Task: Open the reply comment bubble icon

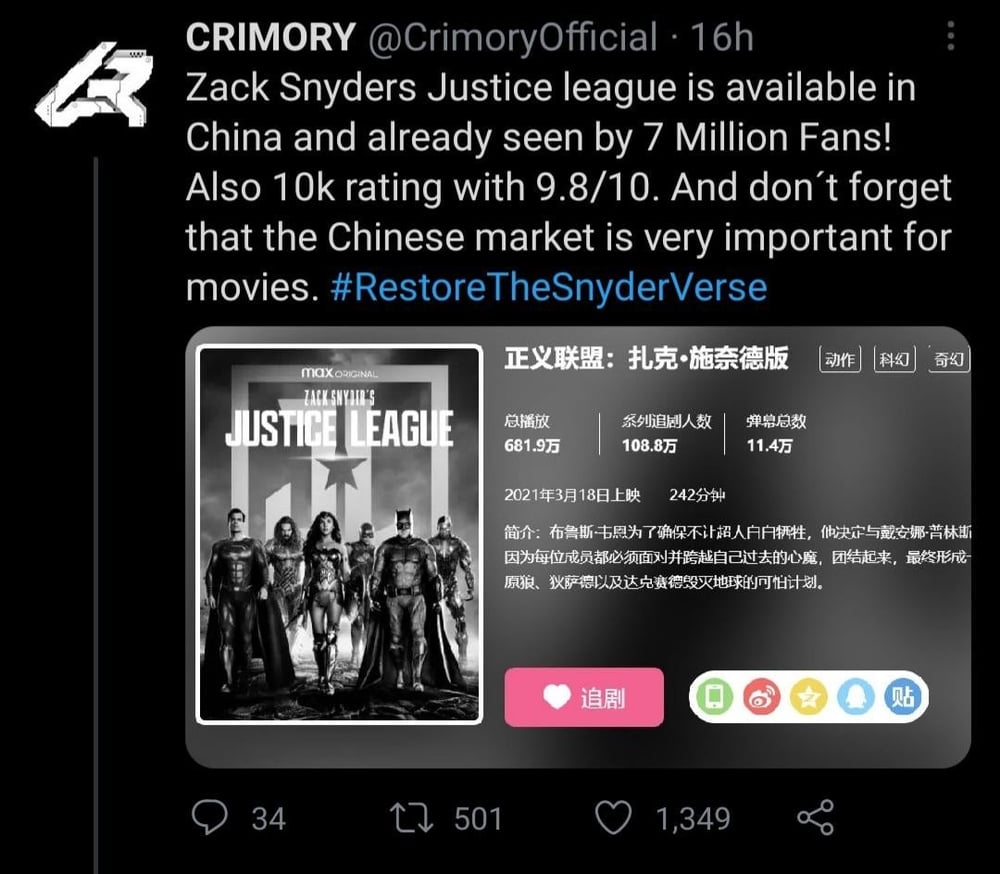Action: click(x=209, y=817)
